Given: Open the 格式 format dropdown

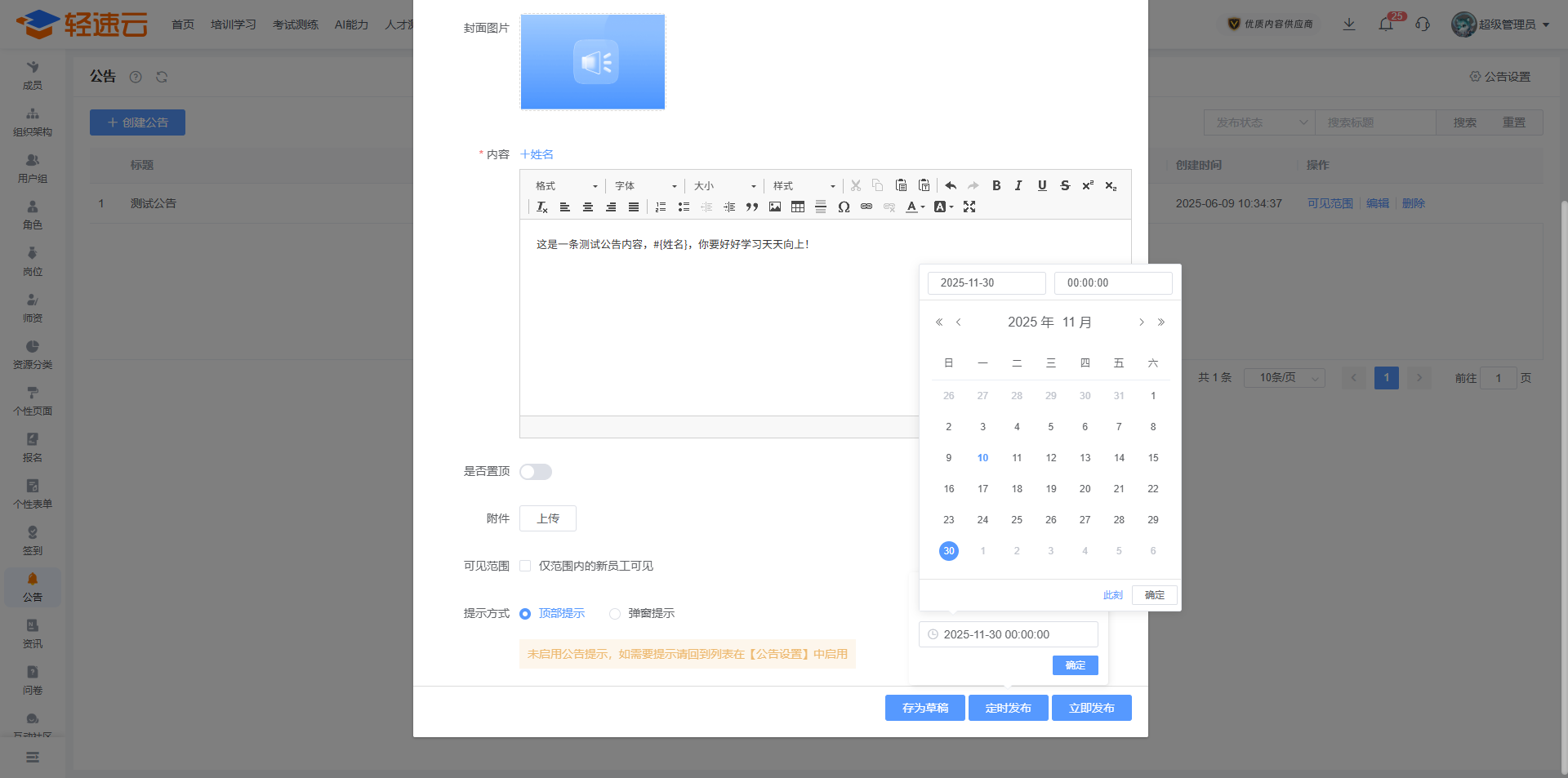Looking at the screenshot, I should [x=566, y=186].
